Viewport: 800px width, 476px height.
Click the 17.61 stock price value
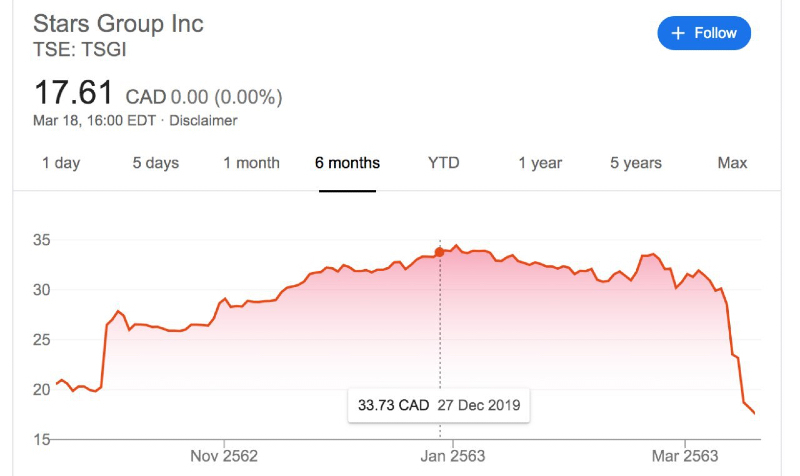click(x=75, y=93)
